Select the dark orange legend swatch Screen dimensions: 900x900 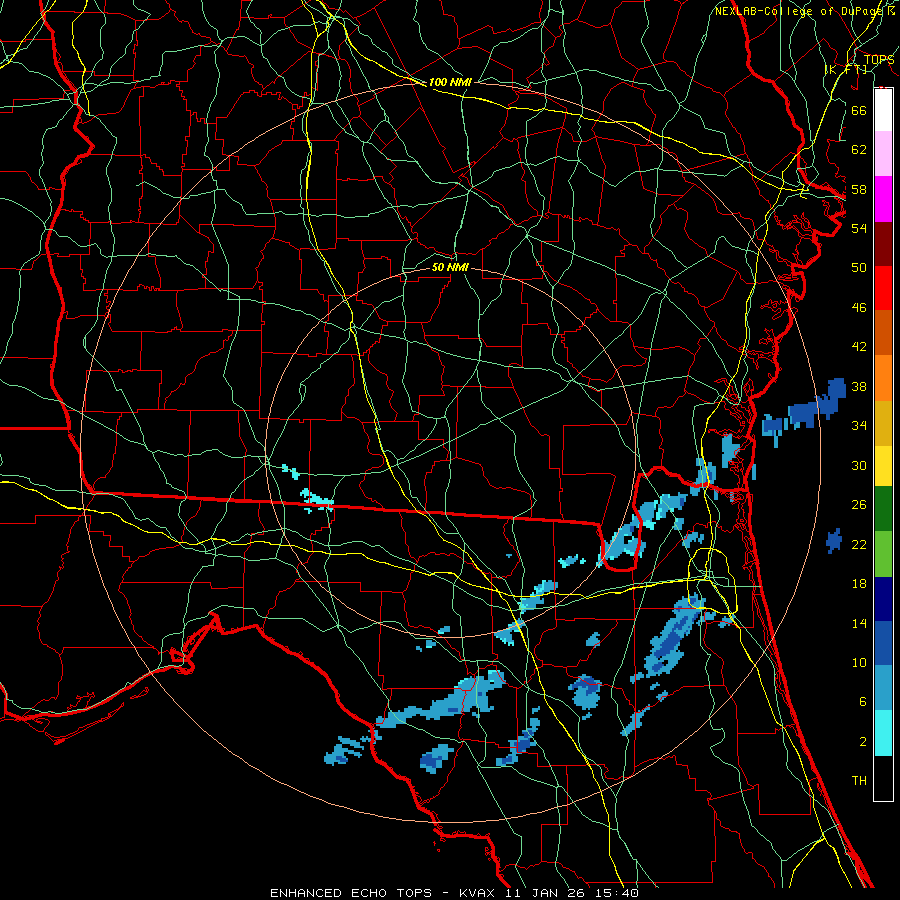pos(883,333)
